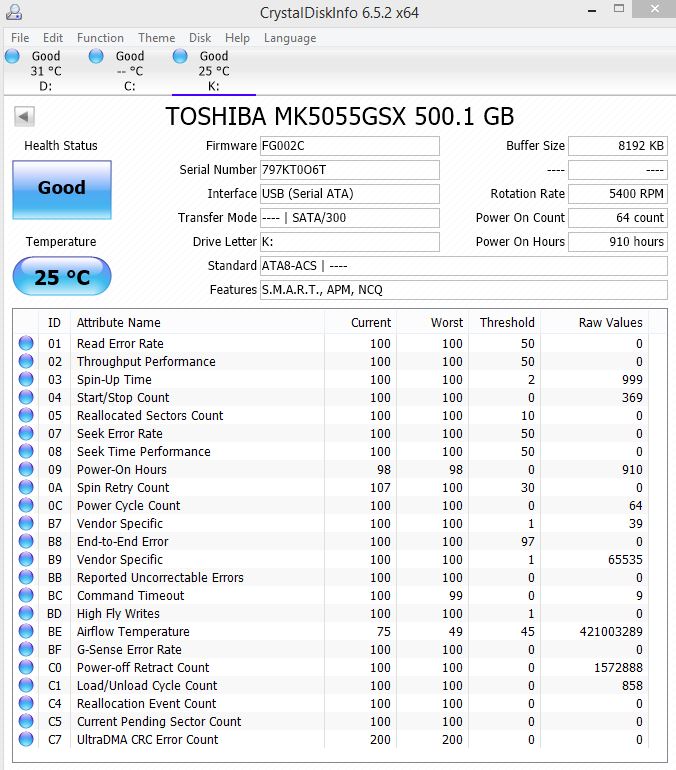Viewport: 676px width, 770px height.
Task: Click the Power On Count value
Action: pyautogui.click(x=618, y=218)
